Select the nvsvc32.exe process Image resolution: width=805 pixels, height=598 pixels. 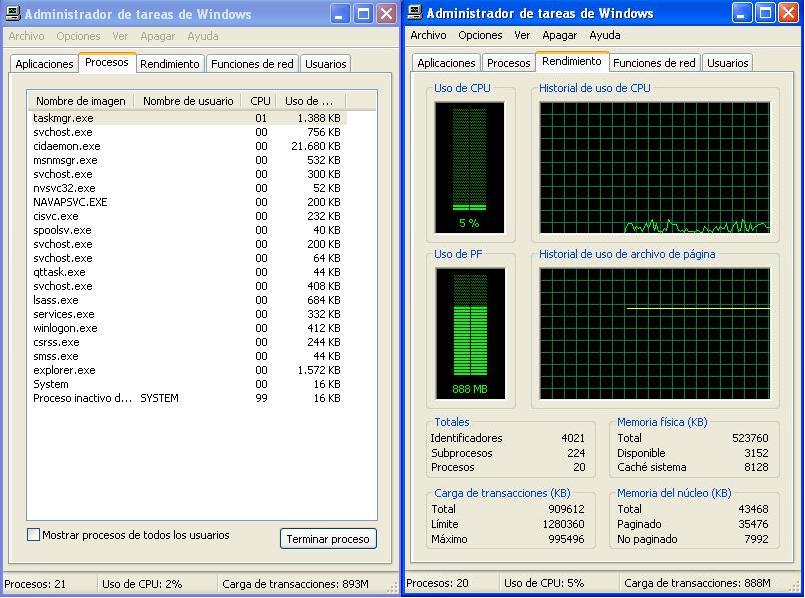pyautogui.click(x=187, y=188)
